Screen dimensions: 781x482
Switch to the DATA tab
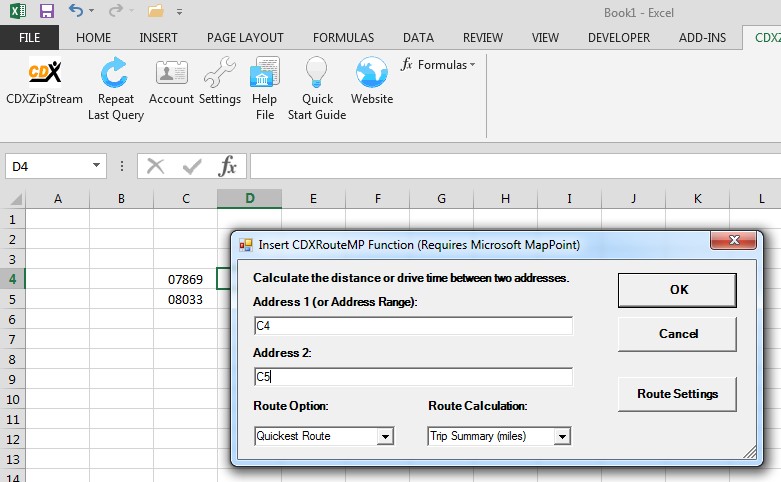(x=418, y=38)
